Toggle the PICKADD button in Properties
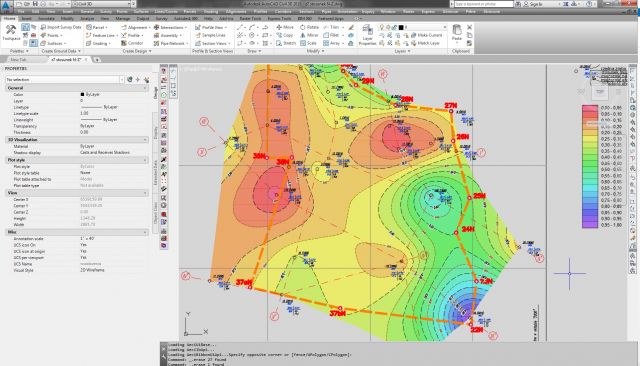This screenshot has width=640, height=366. pos(130,80)
